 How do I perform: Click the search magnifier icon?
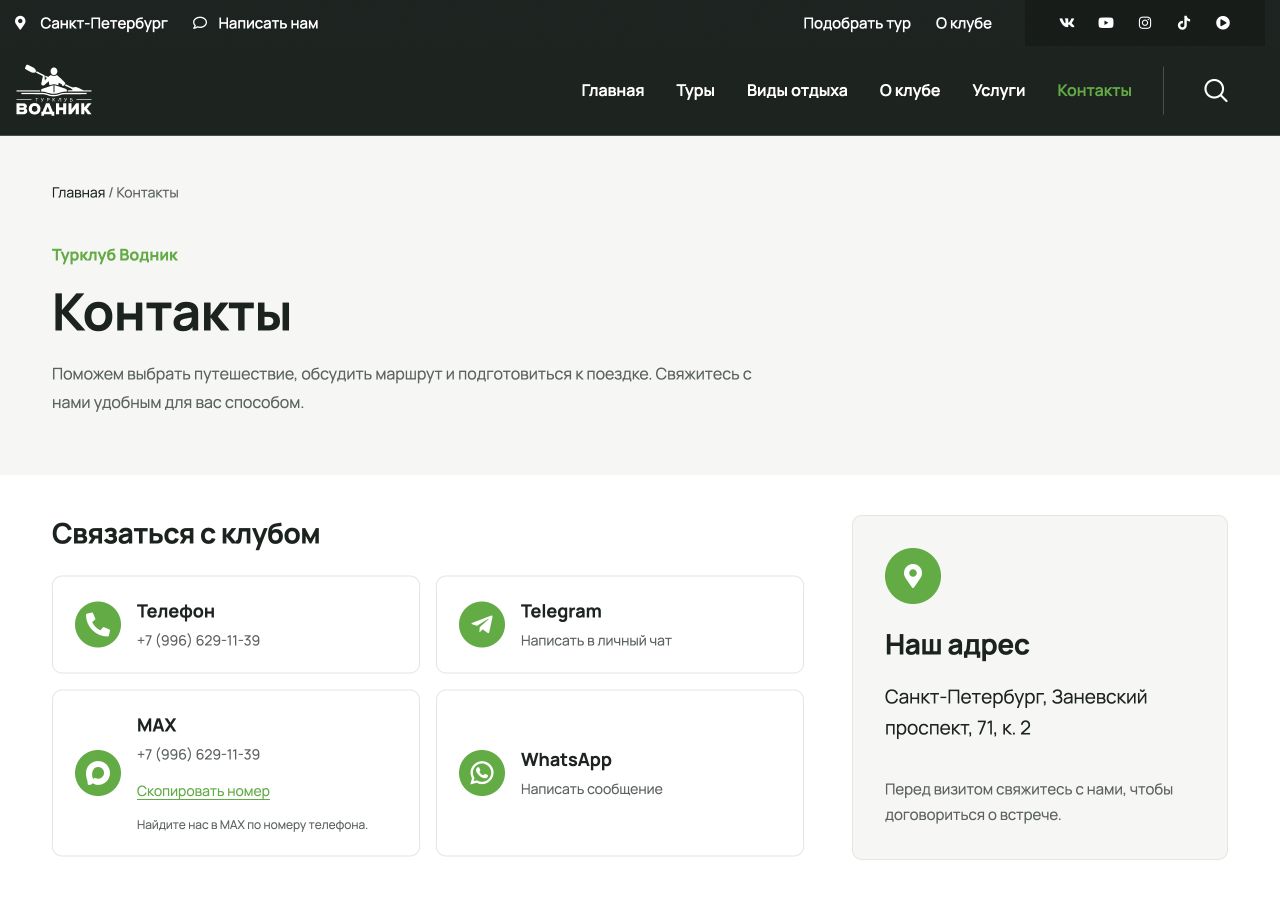(1216, 91)
